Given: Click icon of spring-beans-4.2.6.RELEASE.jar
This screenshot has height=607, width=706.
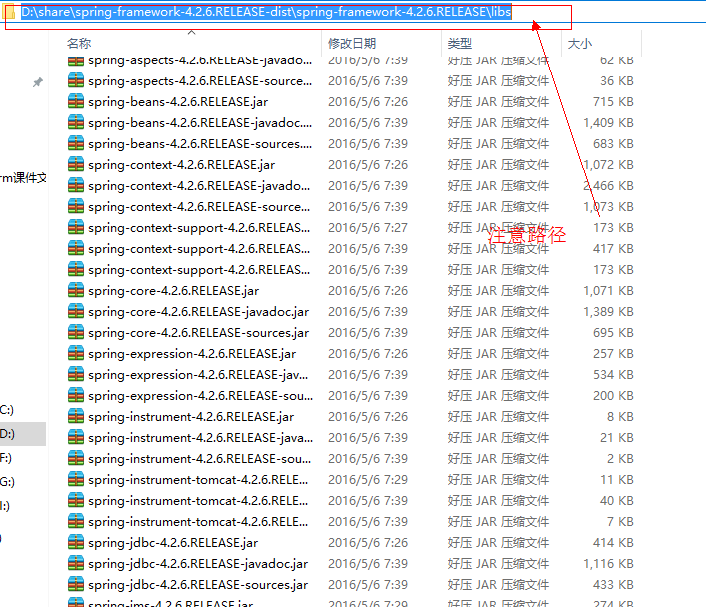Looking at the screenshot, I should point(76,101).
